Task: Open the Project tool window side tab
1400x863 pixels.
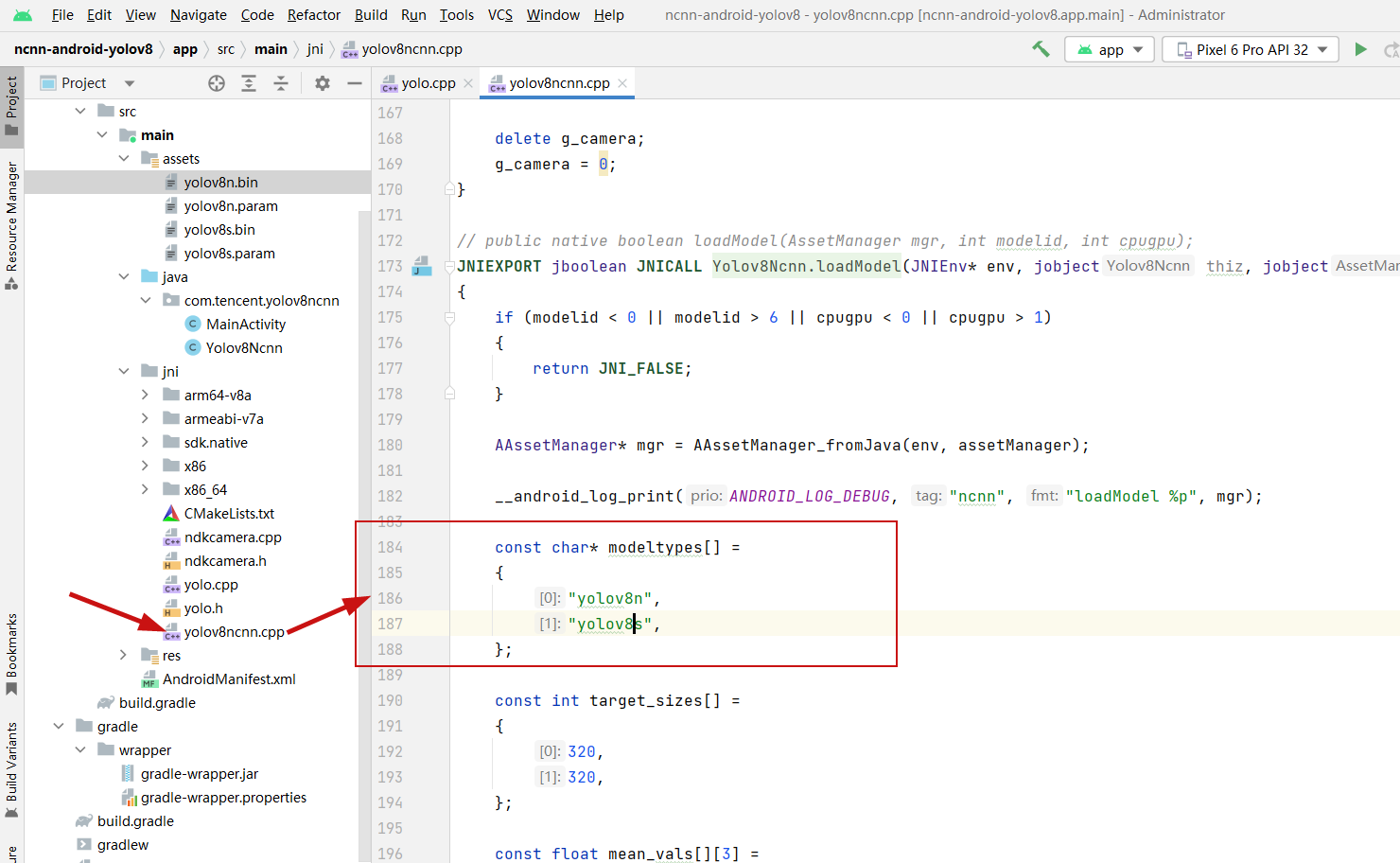Action: 11,106
